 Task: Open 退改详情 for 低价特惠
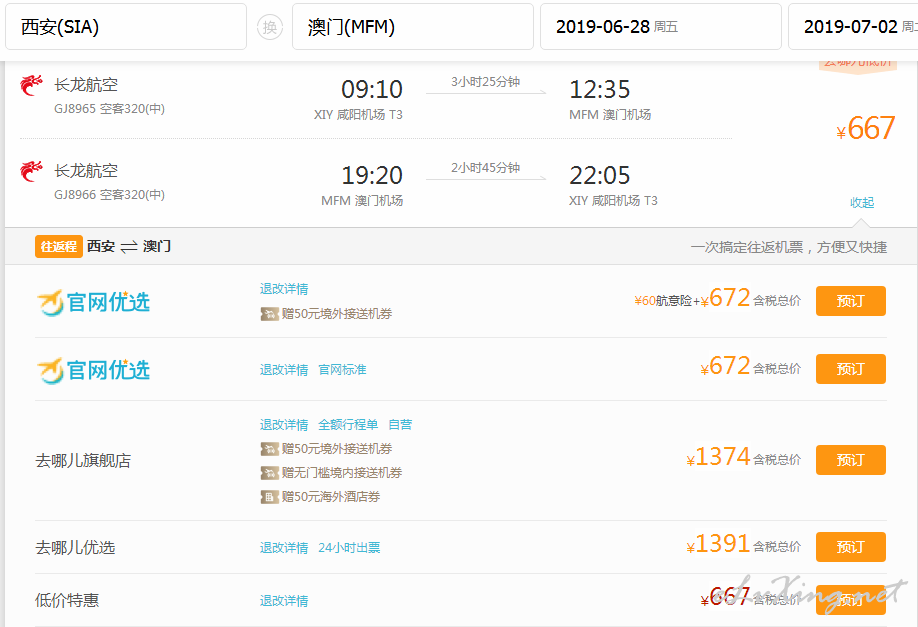284,601
